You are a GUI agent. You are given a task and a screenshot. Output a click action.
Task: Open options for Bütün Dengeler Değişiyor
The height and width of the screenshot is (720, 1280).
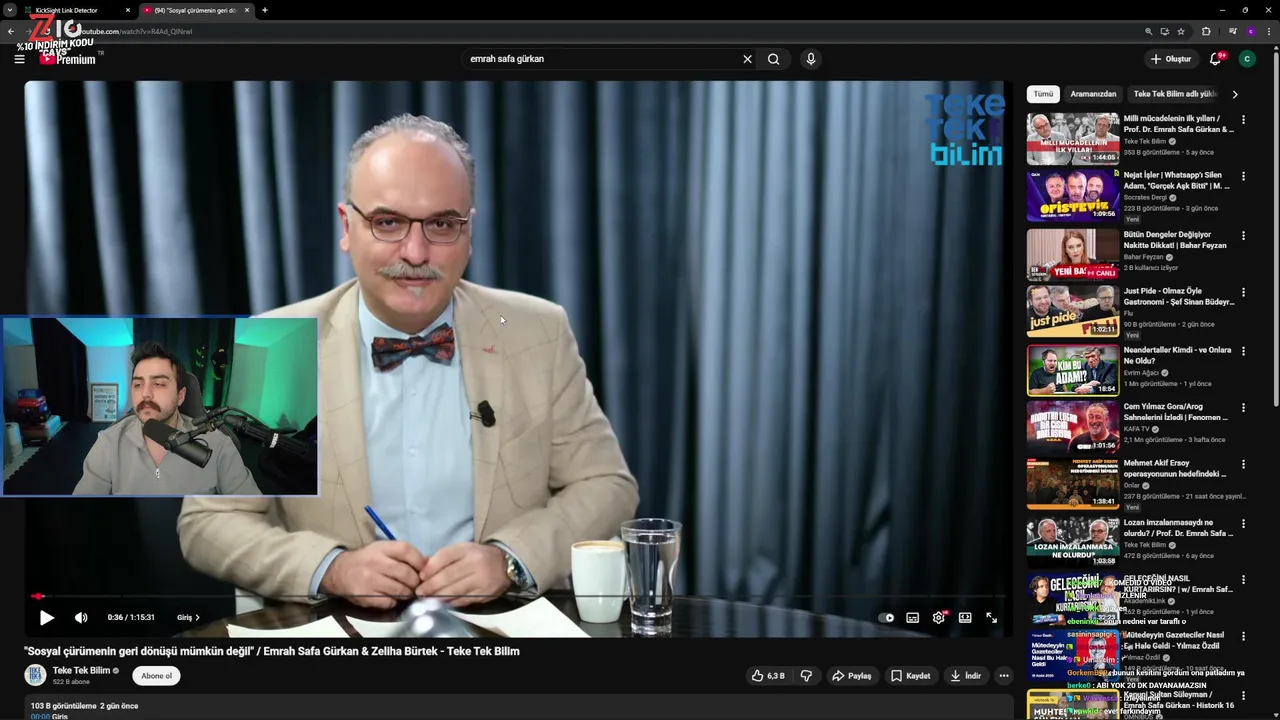tap(1244, 236)
